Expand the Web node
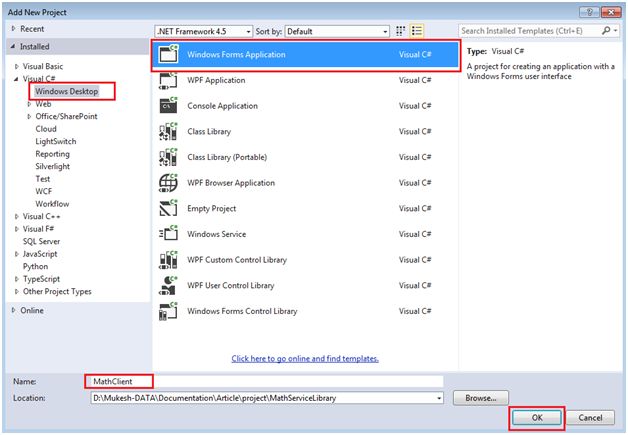 point(29,104)
